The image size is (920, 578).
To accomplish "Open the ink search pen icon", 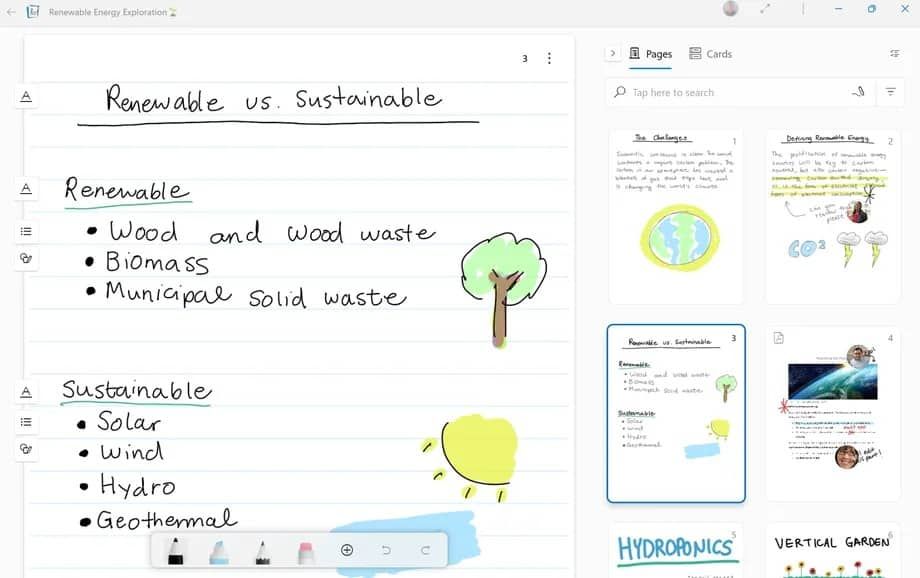I will click(x=857, y=92).
